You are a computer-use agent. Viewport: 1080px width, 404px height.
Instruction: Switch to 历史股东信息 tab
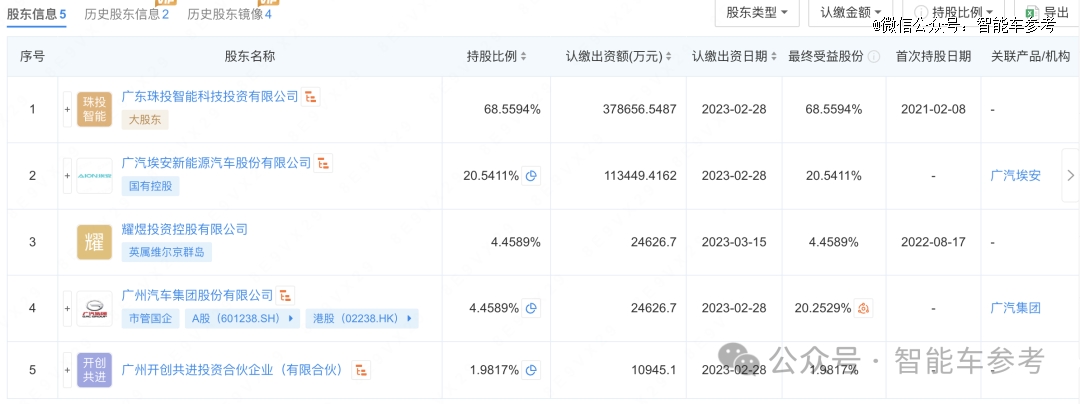click(127, 13)
